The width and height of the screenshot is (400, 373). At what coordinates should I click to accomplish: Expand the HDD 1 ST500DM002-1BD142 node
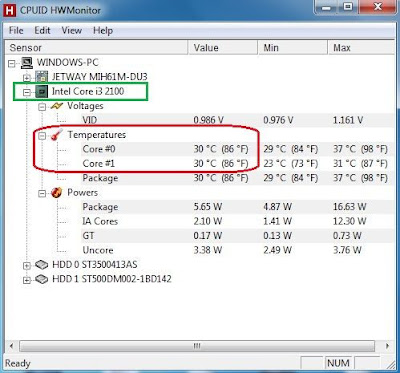click(x=27, y=280)
